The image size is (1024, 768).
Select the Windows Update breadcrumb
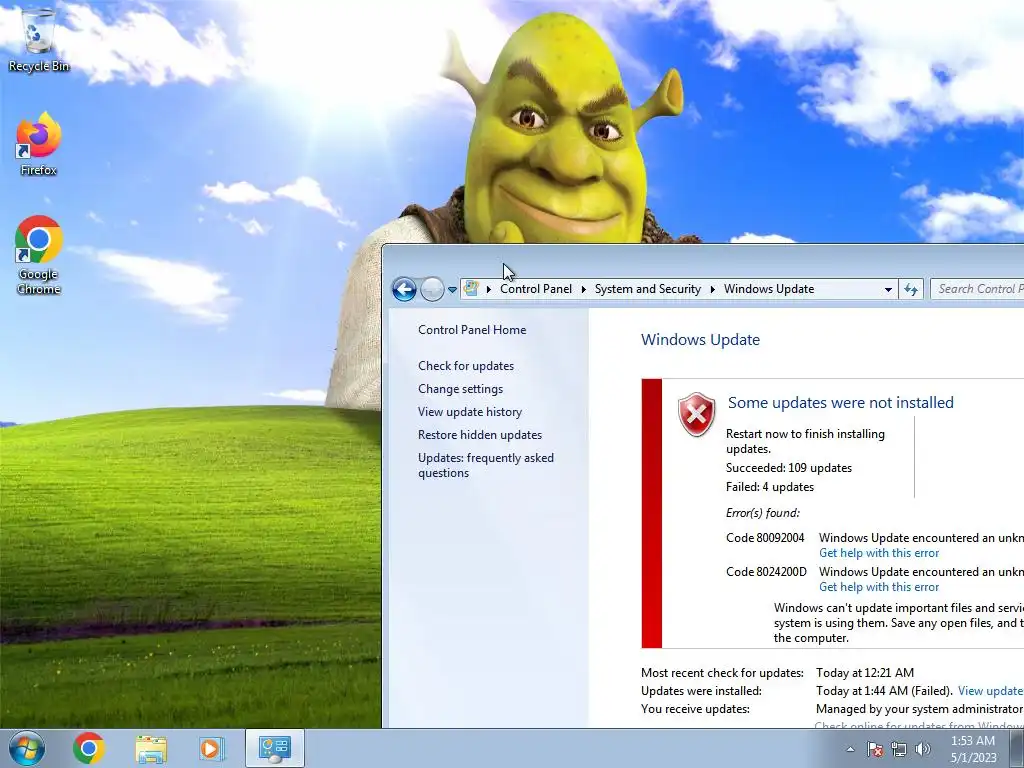769,289
